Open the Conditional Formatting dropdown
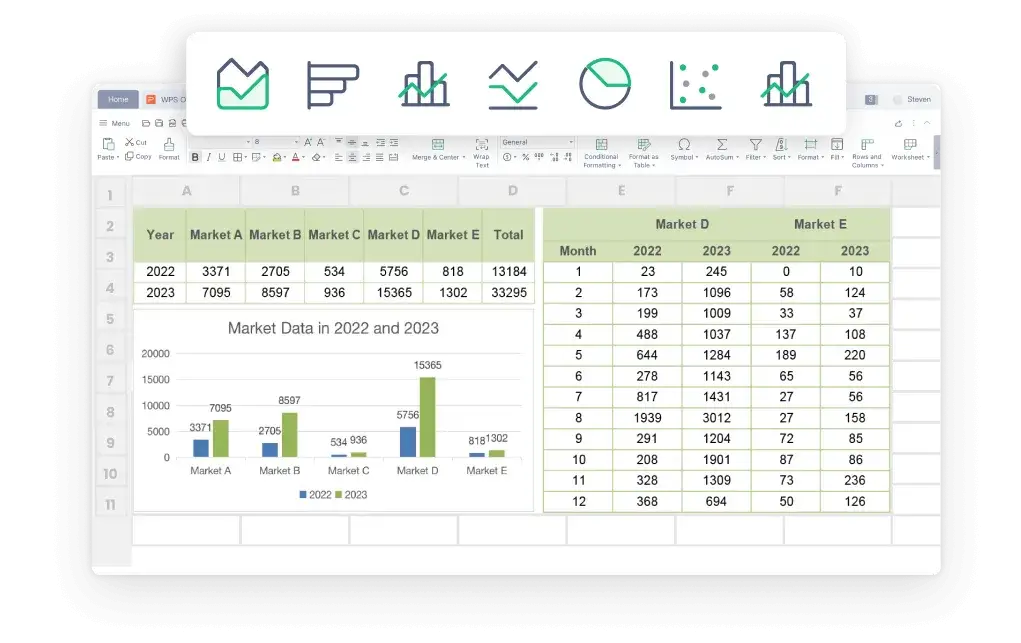1021x643 pixels. [602, 150]
